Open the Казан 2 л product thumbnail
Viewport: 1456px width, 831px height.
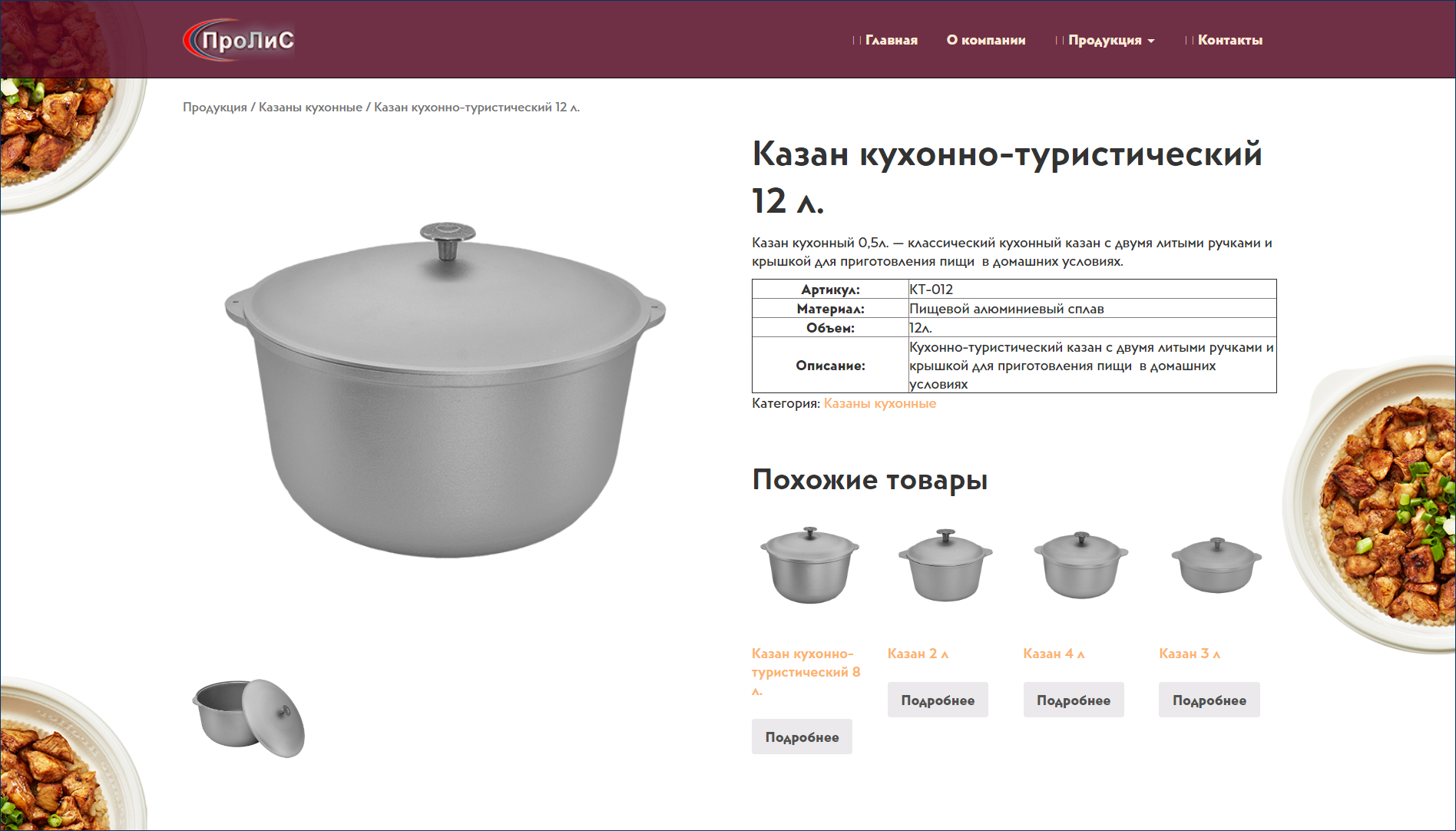pyautogui.click(x=945, y=565)
